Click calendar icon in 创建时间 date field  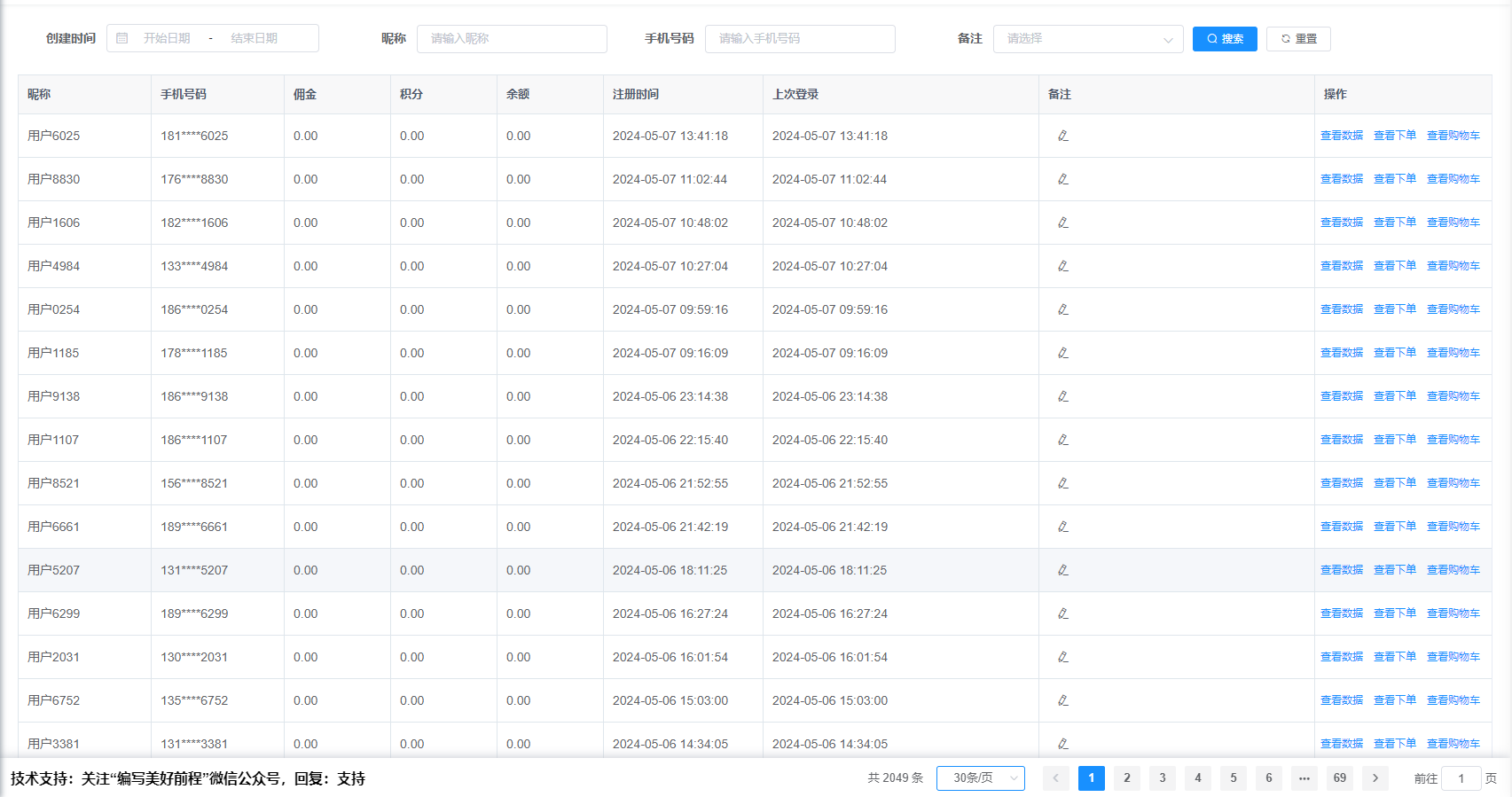coord(122,38)
